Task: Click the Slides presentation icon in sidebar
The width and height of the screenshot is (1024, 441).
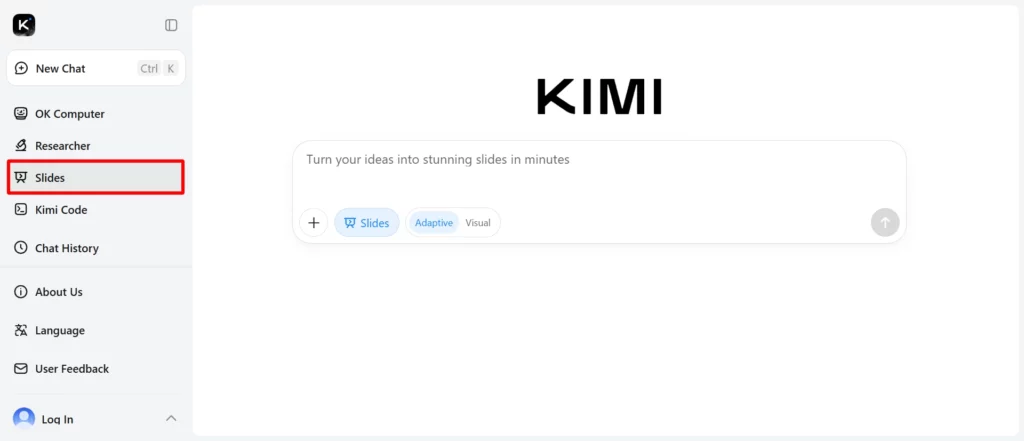Action: [21, 178]
